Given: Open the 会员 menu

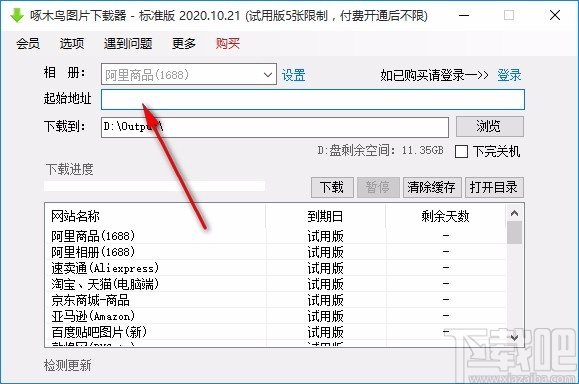Looking at the screenshot, I should (28, 44).
